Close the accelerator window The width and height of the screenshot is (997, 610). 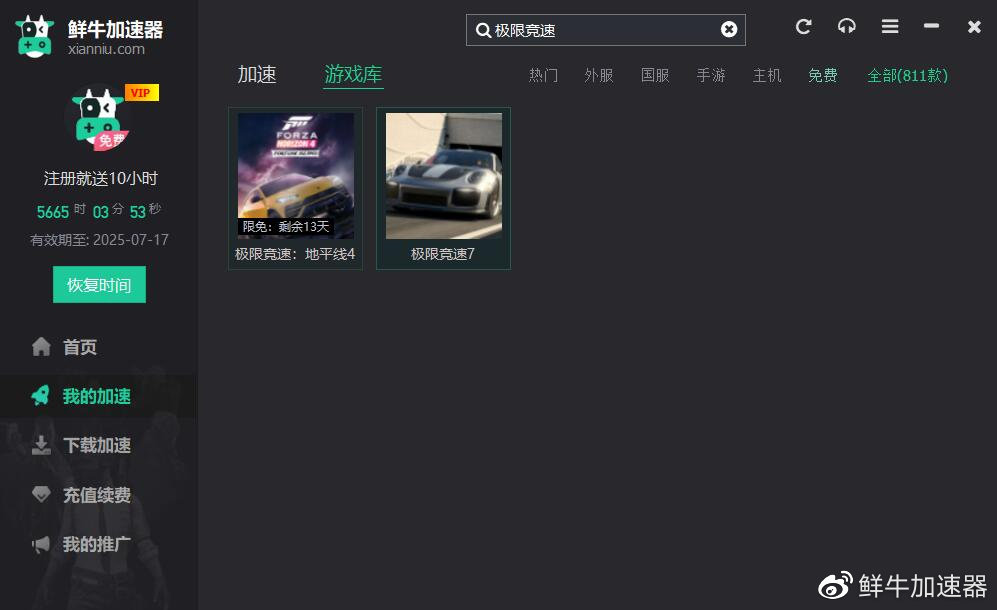pos(974,27)
